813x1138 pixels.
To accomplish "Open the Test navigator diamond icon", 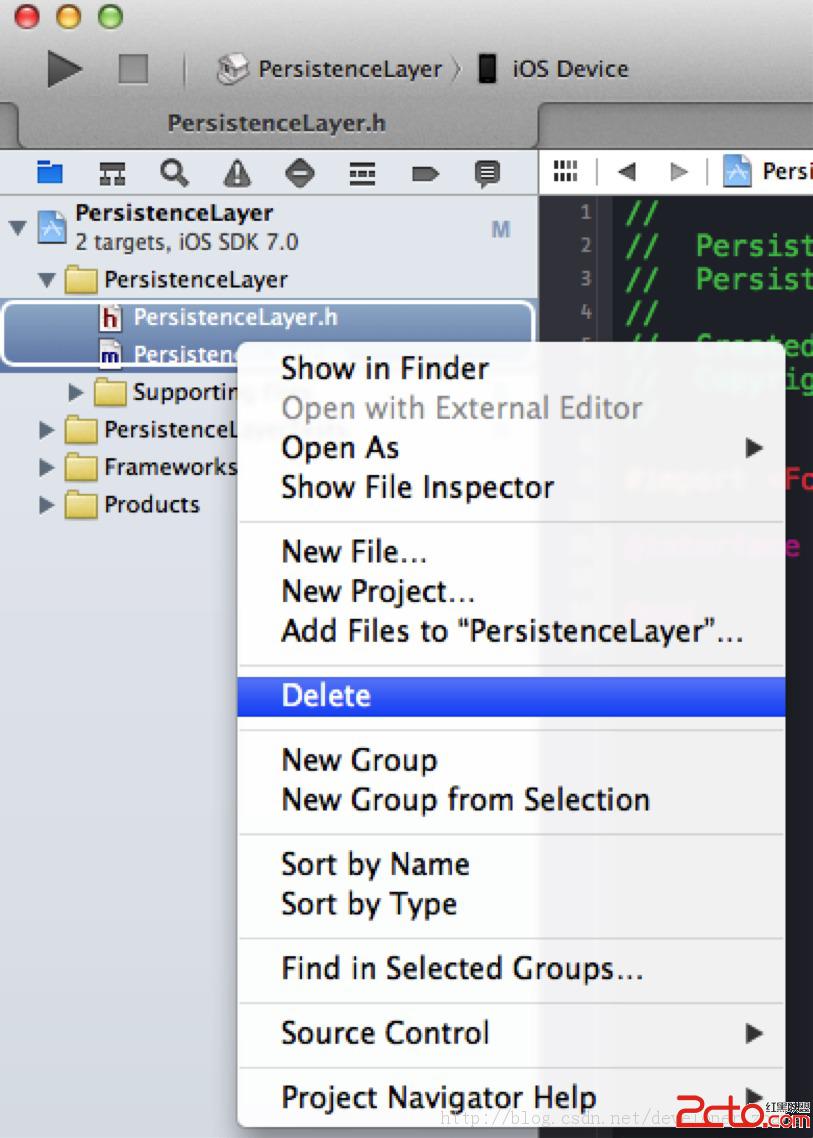I will pos(299,173).
